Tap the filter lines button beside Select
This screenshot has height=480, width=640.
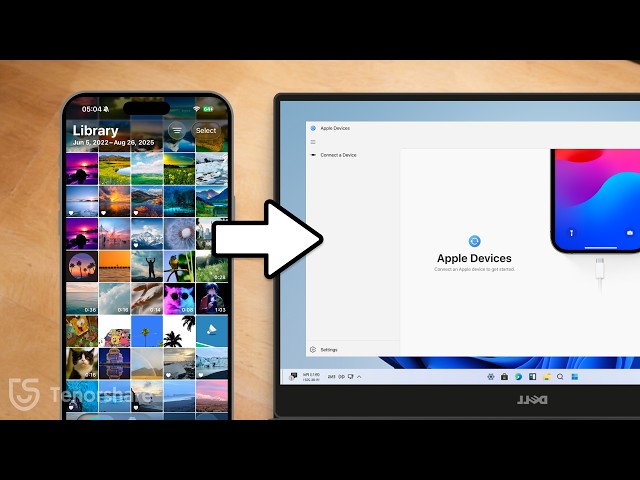(x=177, y=131)
